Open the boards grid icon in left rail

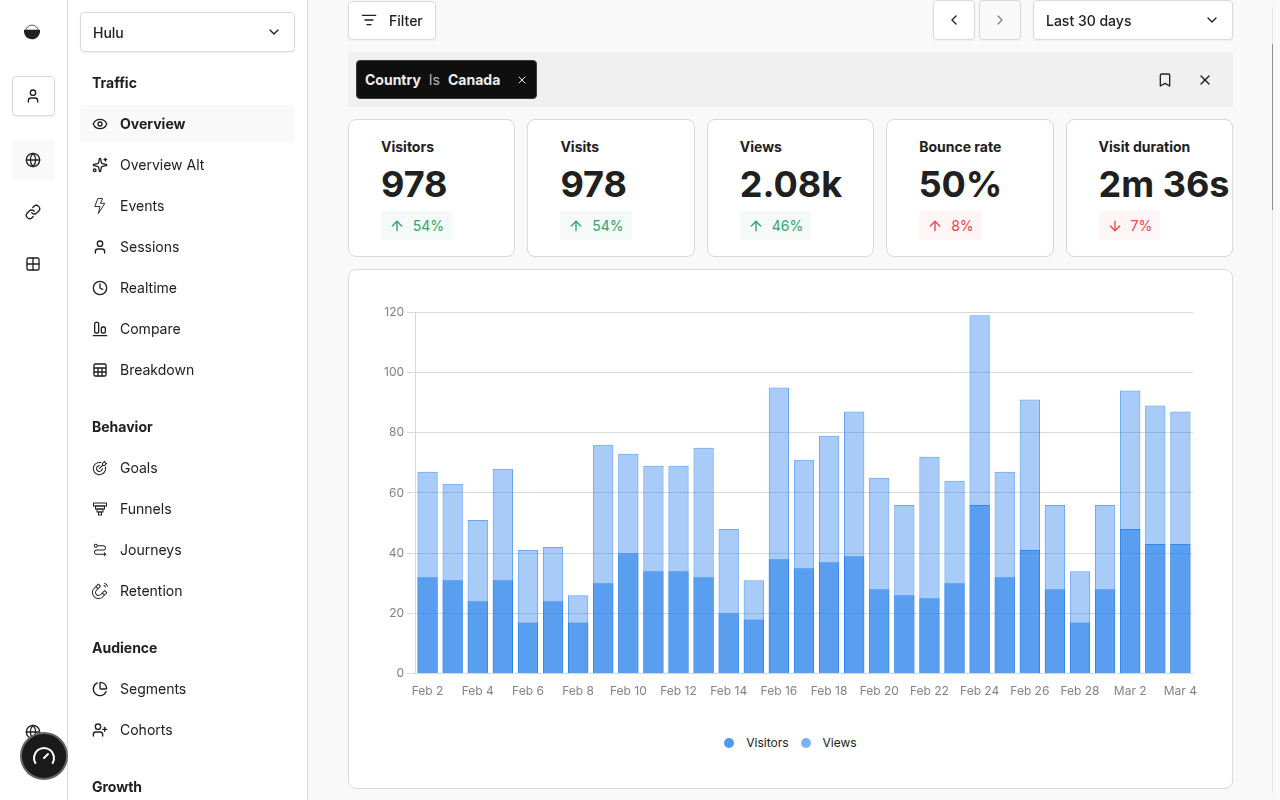click(x=33, y=264)
